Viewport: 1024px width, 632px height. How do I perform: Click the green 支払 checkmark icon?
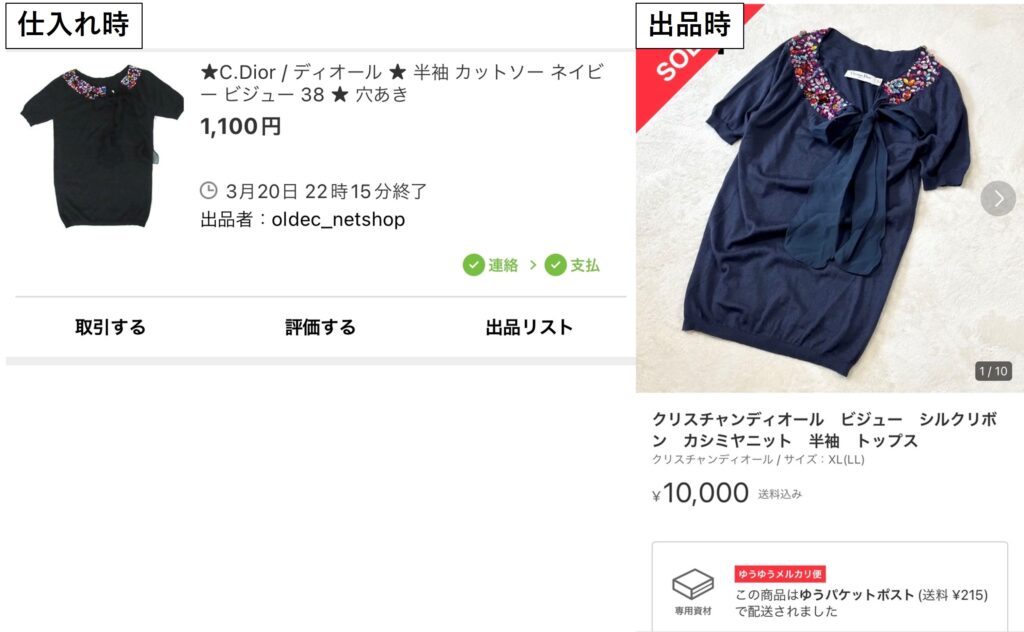(556, 265)
